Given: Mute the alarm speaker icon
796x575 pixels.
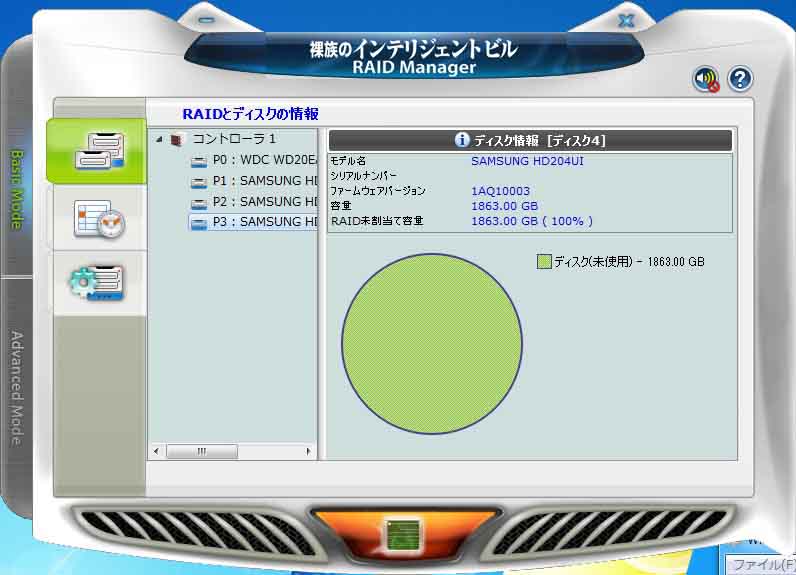Looking at the screenshot, I should pyautogui.click(x=706, y=79).
